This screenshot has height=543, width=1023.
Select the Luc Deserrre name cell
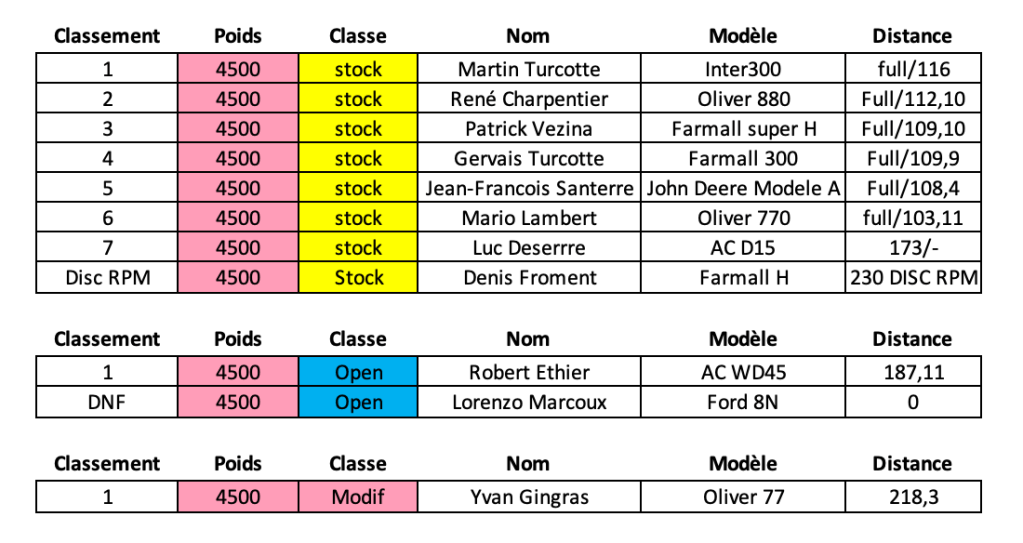click(529, 248)
